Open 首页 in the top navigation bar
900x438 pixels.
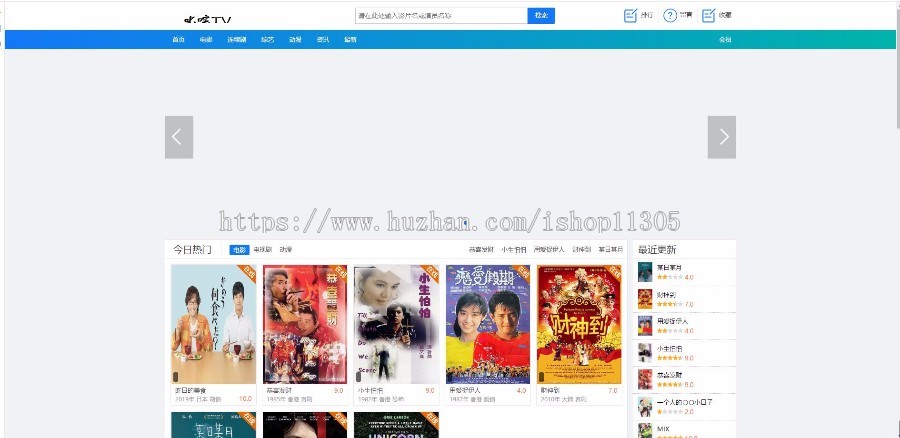(179, 40)
